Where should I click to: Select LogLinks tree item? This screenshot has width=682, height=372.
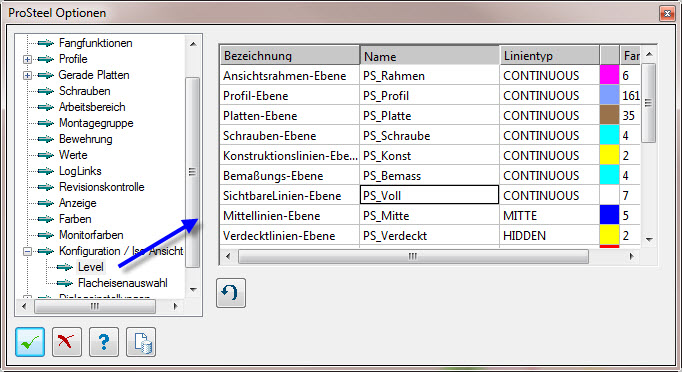click(x=80, y=171)
